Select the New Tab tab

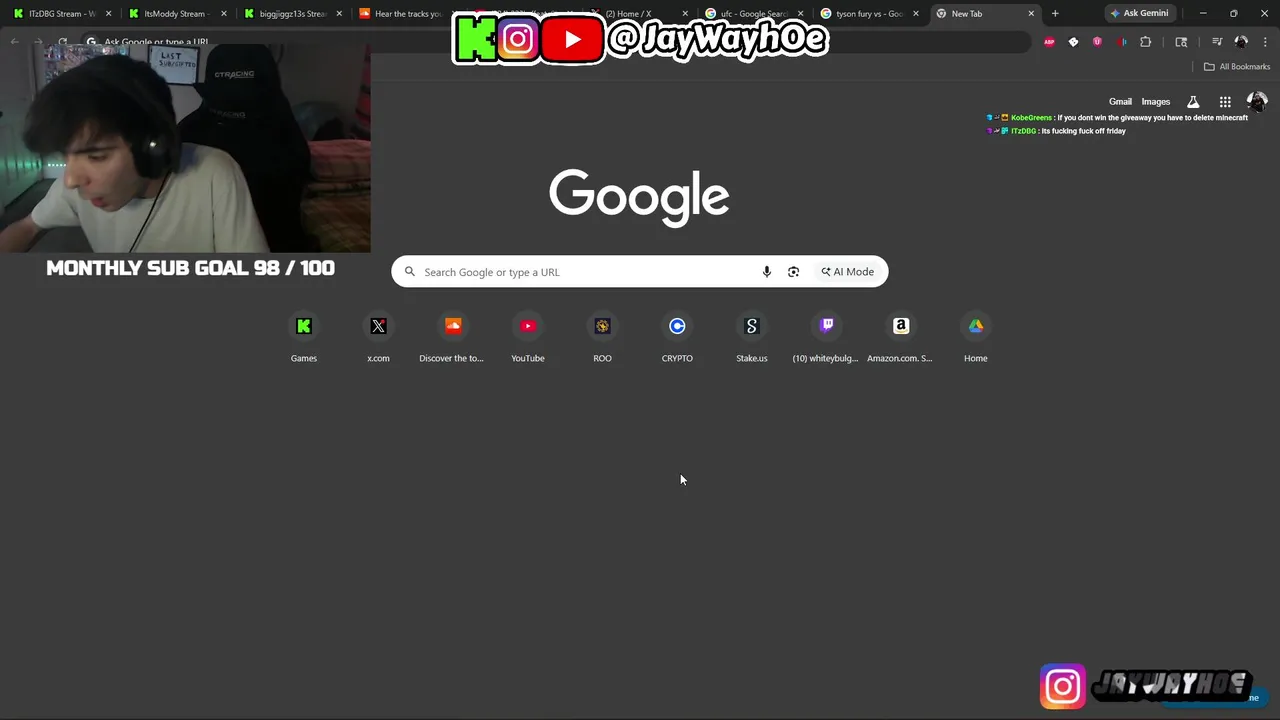[x=985, y=14]
